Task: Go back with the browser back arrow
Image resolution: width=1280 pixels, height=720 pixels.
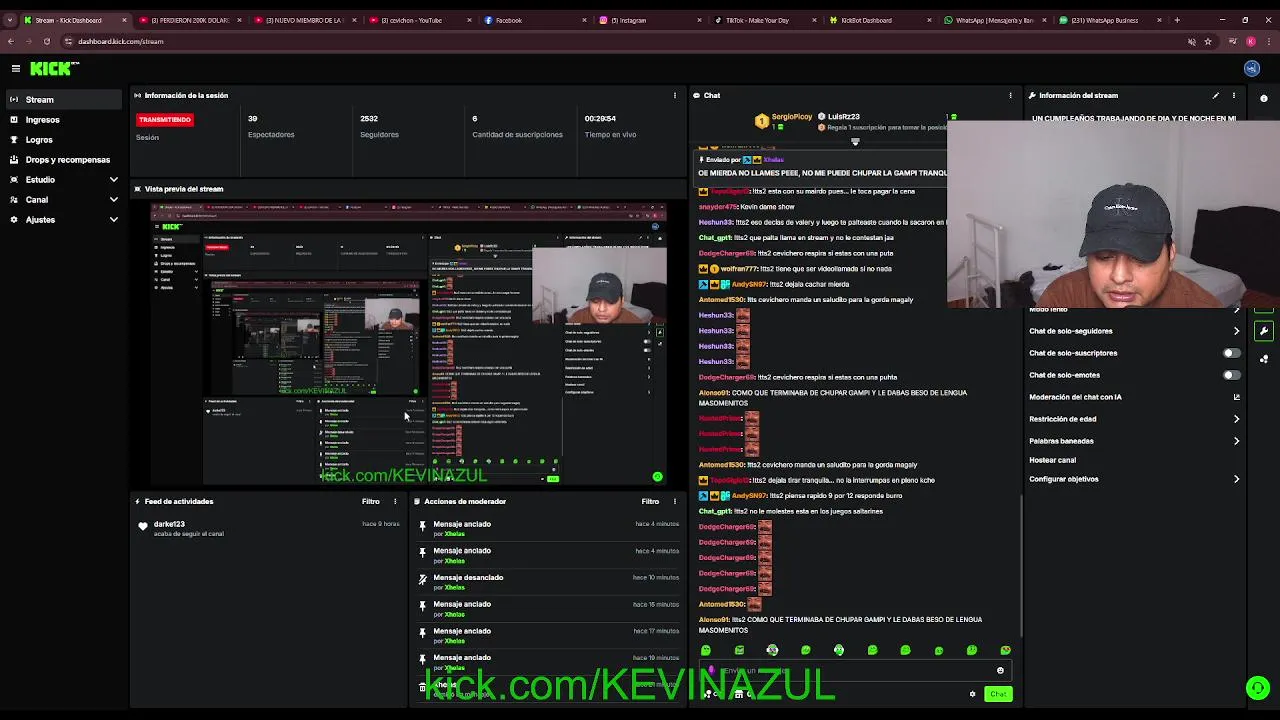Action: point(11,41)
